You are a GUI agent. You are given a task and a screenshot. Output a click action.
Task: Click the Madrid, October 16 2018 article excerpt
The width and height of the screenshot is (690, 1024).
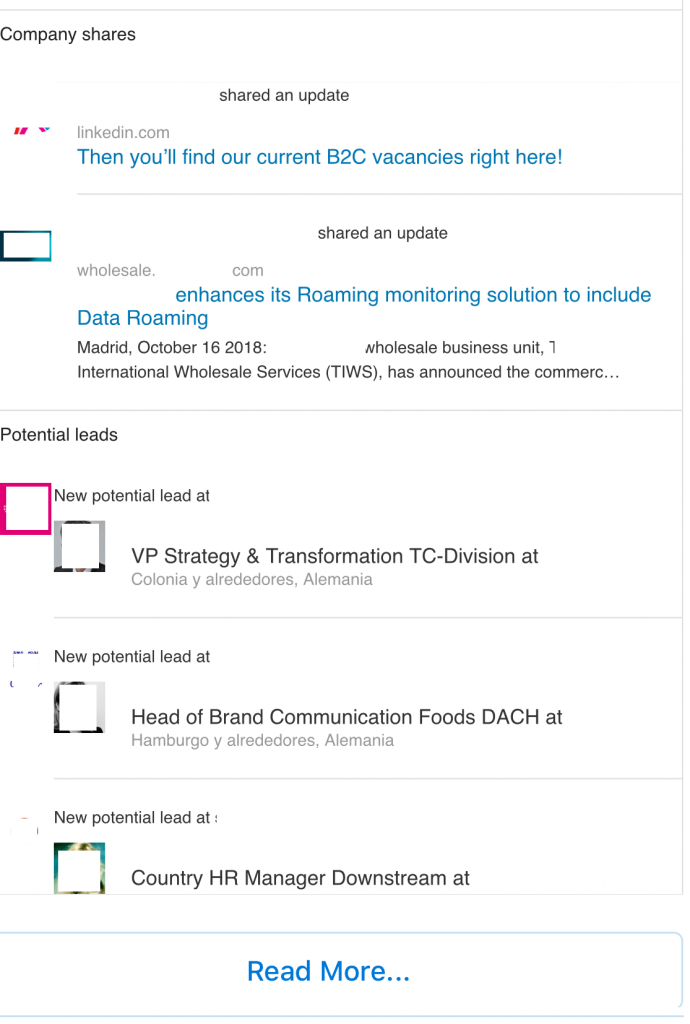(349, 360)
